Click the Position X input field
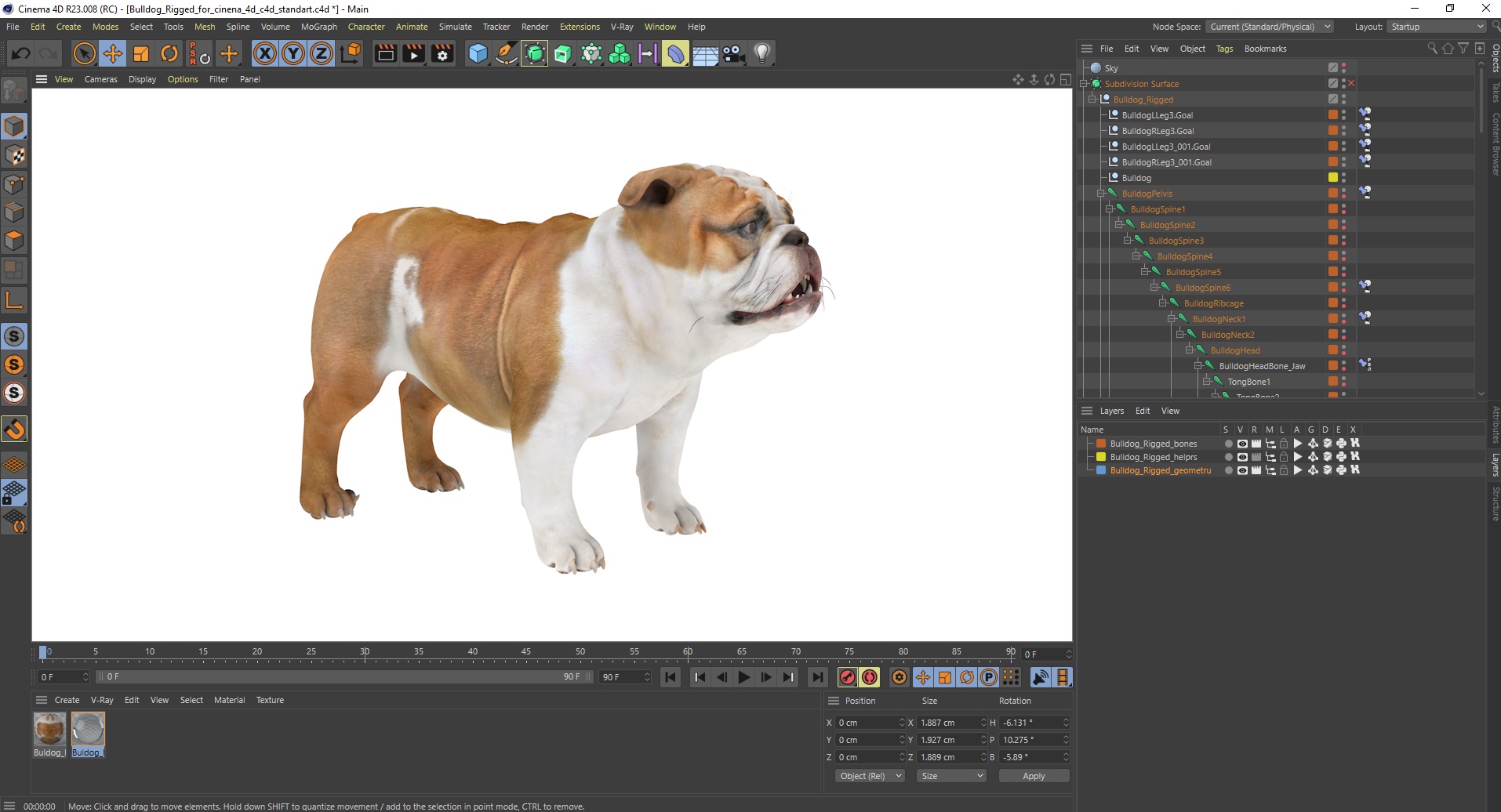Viewport: 1501px width, 812px height. click(x=870, y=723)
